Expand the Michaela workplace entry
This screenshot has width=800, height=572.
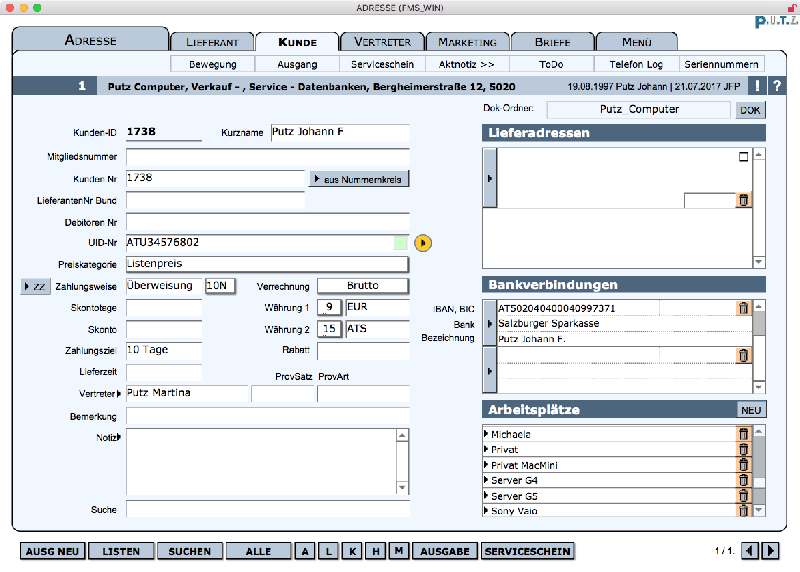(x=486, y=434)
